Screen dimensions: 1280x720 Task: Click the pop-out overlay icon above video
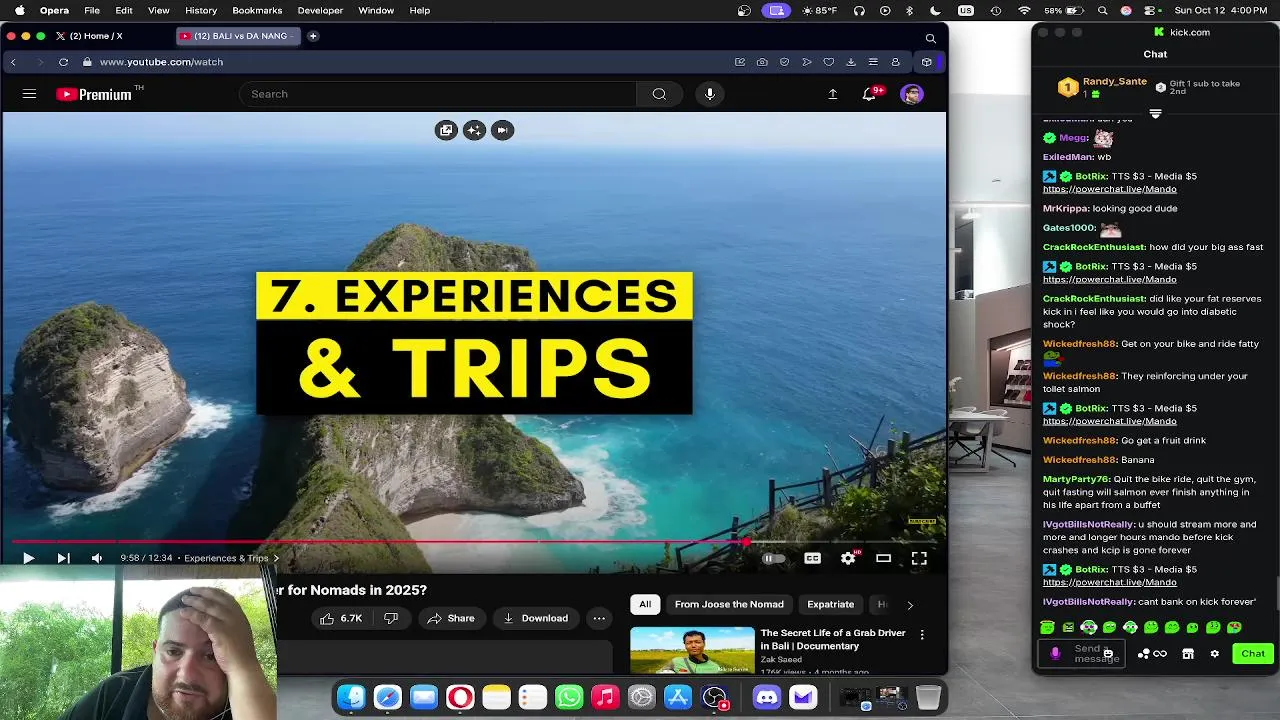pyautogui.click(x=446, y=130)
